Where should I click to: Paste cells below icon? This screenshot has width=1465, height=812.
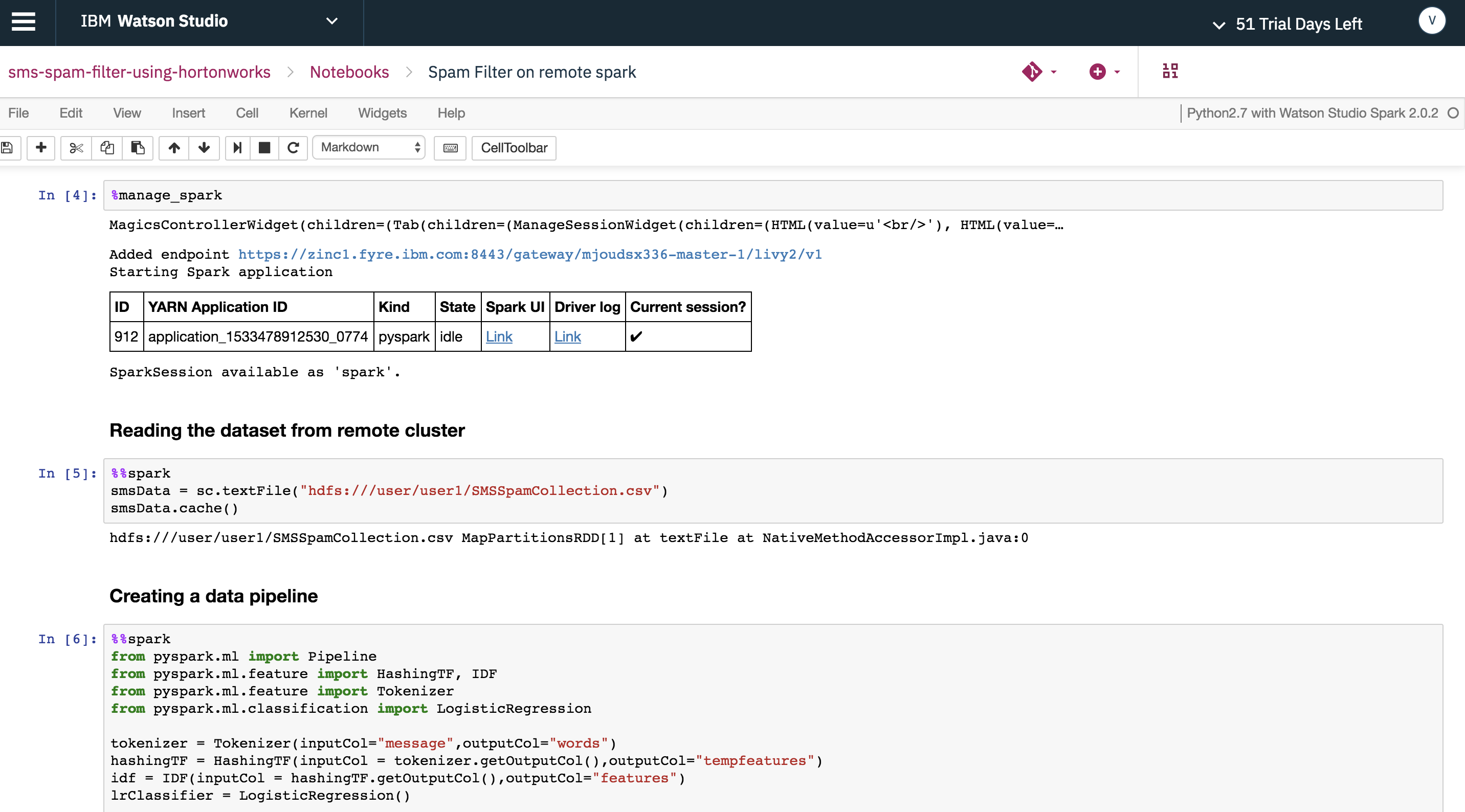138,148
